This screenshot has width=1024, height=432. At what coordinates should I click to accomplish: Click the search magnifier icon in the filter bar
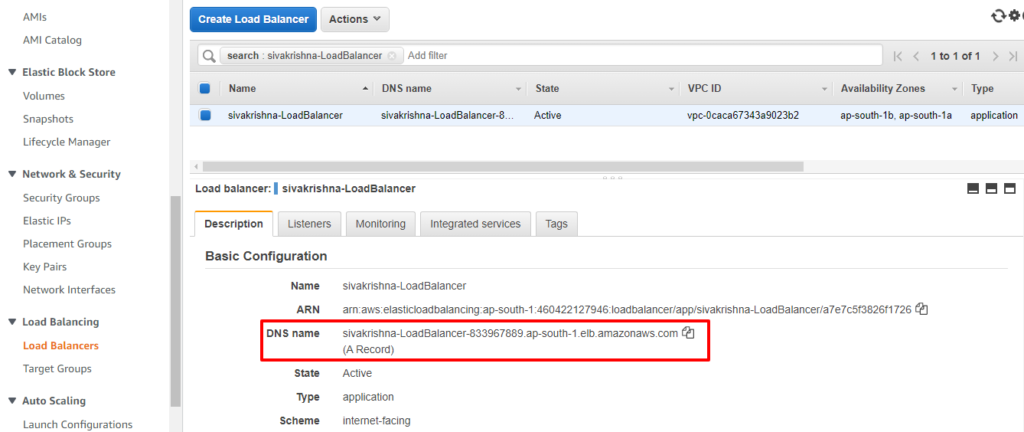(x=209, y=56)
